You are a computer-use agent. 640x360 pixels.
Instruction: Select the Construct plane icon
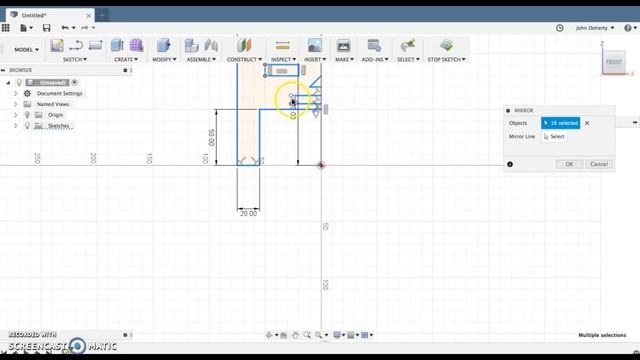(244, 45)
